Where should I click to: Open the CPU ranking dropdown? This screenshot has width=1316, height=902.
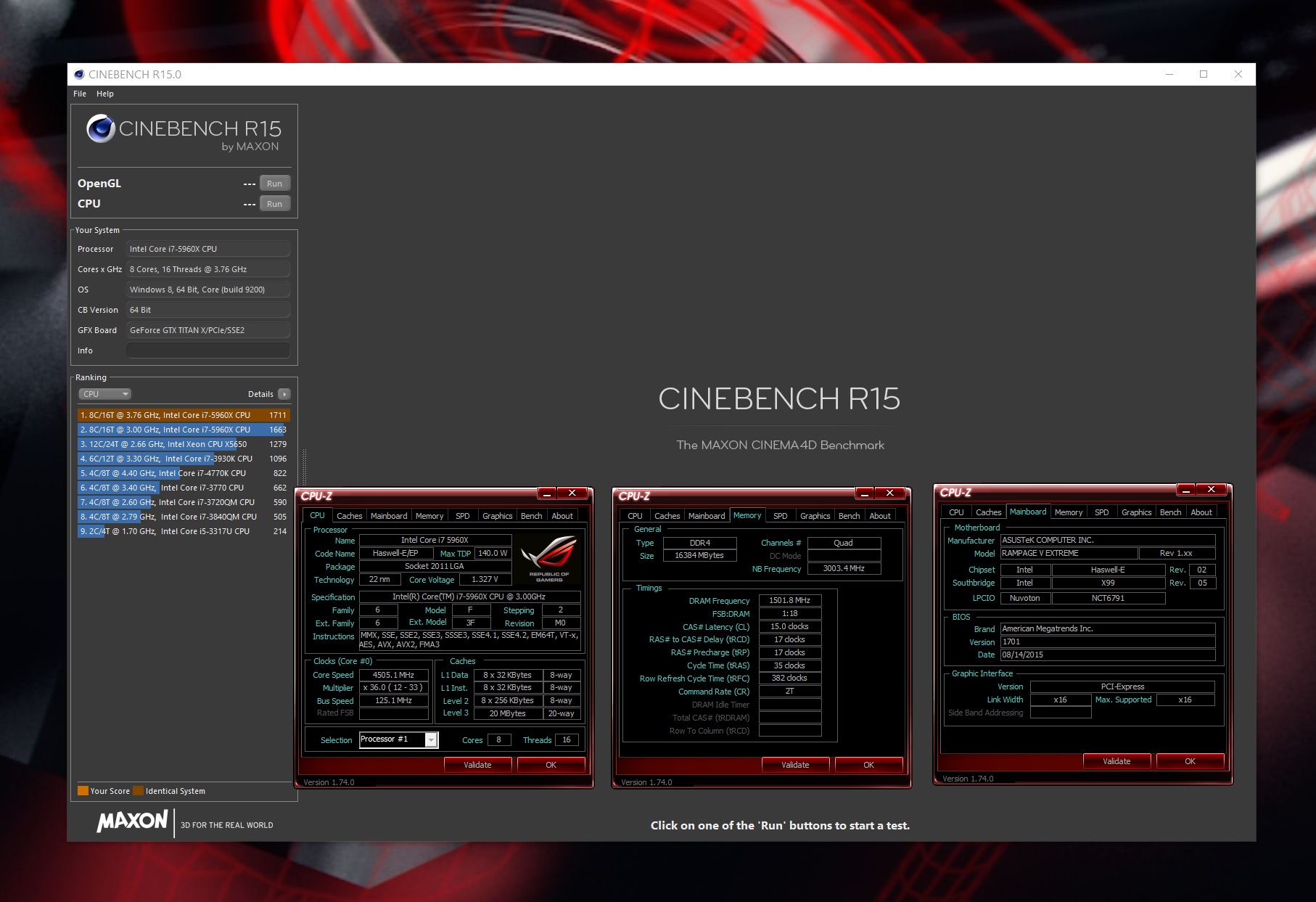tap(104, 394)
